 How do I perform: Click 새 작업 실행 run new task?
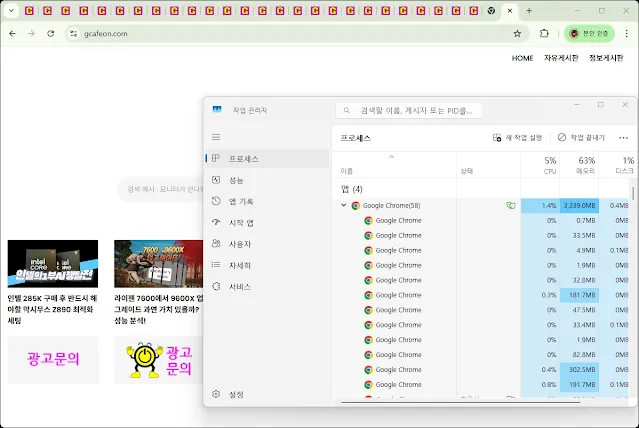click(518, 138)
